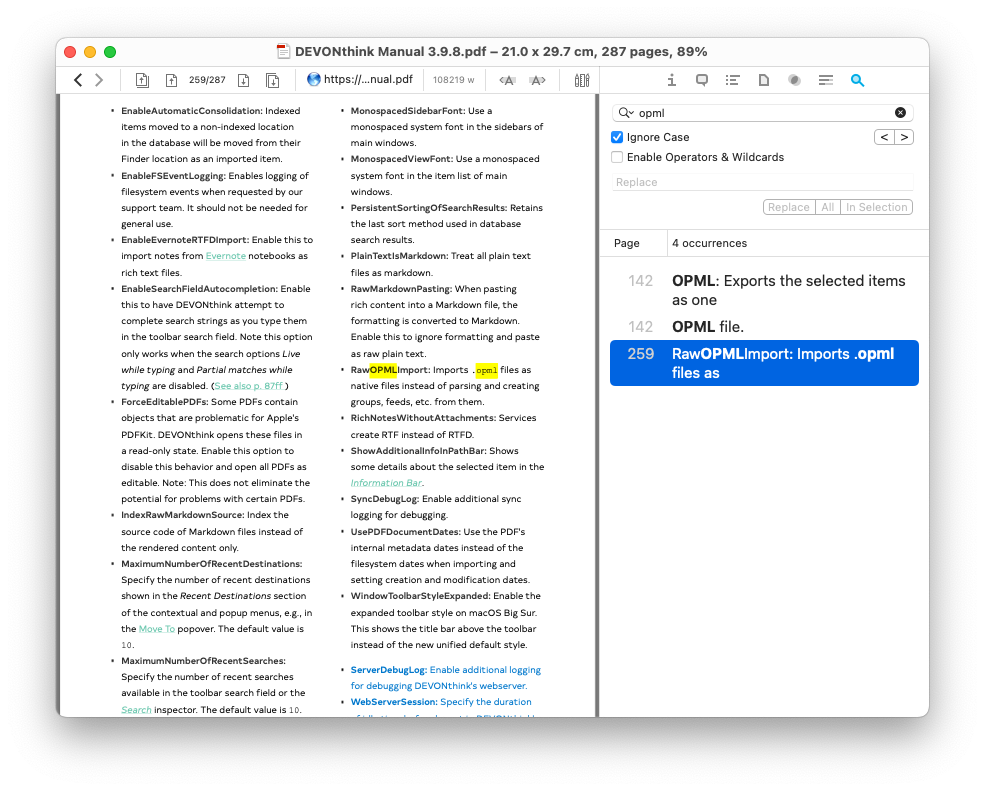Close the DEVONthink Manual window

pos(70,52)
